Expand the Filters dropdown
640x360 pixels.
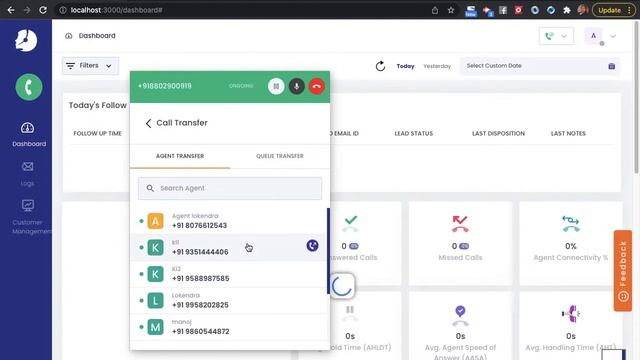(90, 66)
